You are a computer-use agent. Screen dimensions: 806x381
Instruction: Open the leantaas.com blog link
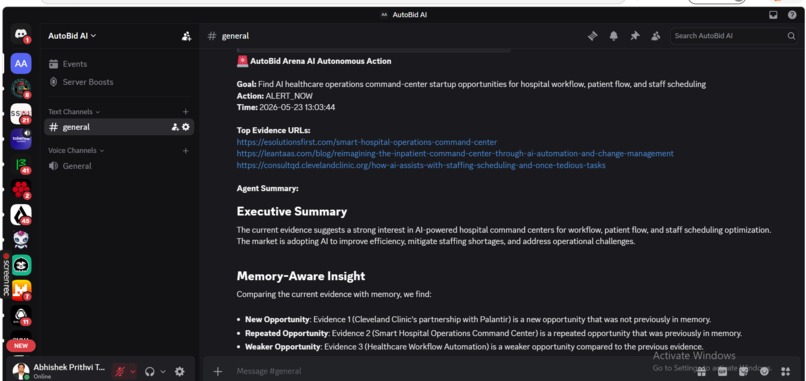click(455, 154)
